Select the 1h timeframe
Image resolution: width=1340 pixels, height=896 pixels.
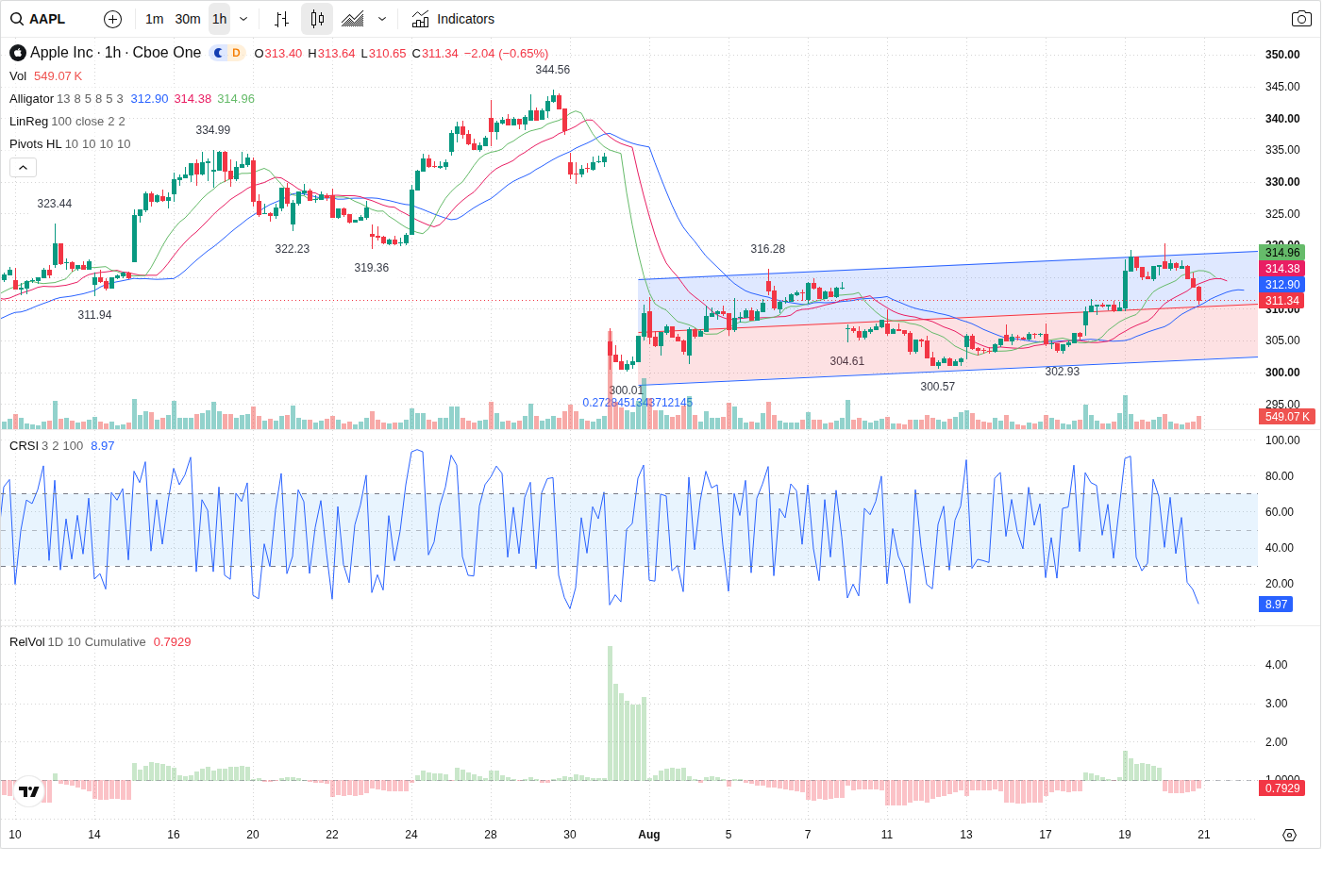pyautogui.click(x=219, y=19)
